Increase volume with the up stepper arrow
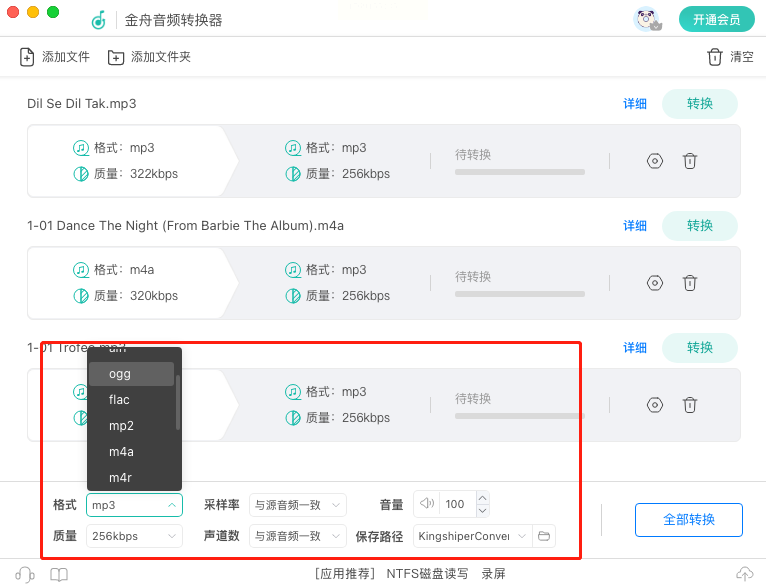The width and height of the screenshot is (766, 586). click(x=483, y=498)
